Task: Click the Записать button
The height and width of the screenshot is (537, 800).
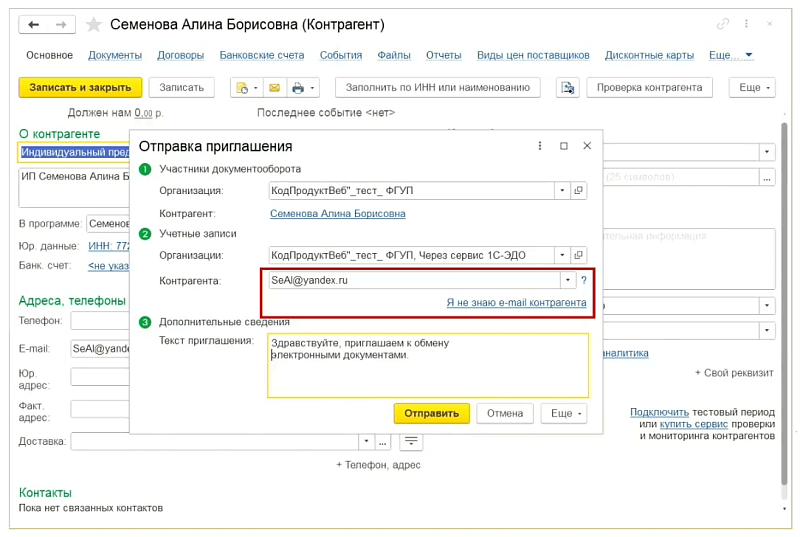Action: (182, 88)
